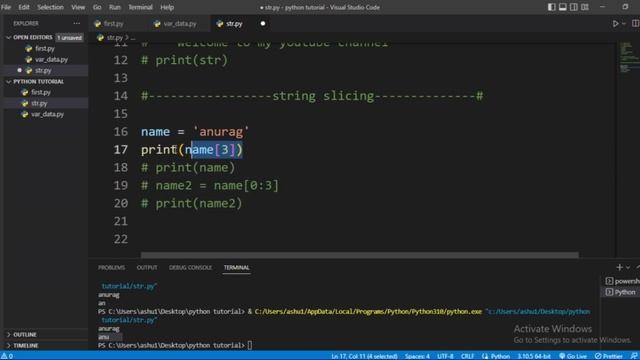Click editor horizontal scrollbar
640x360 pixels.
[359, 255]
